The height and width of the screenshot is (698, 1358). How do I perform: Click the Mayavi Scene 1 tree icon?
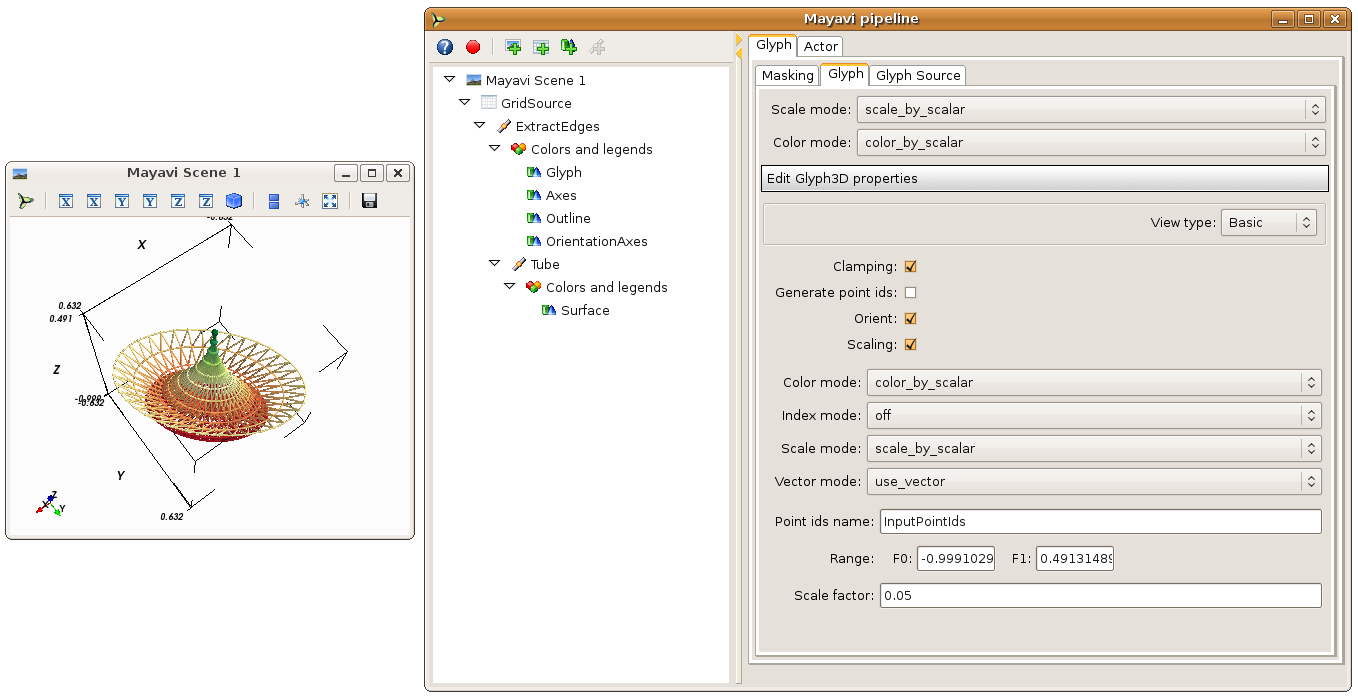(x=474, y=80)
